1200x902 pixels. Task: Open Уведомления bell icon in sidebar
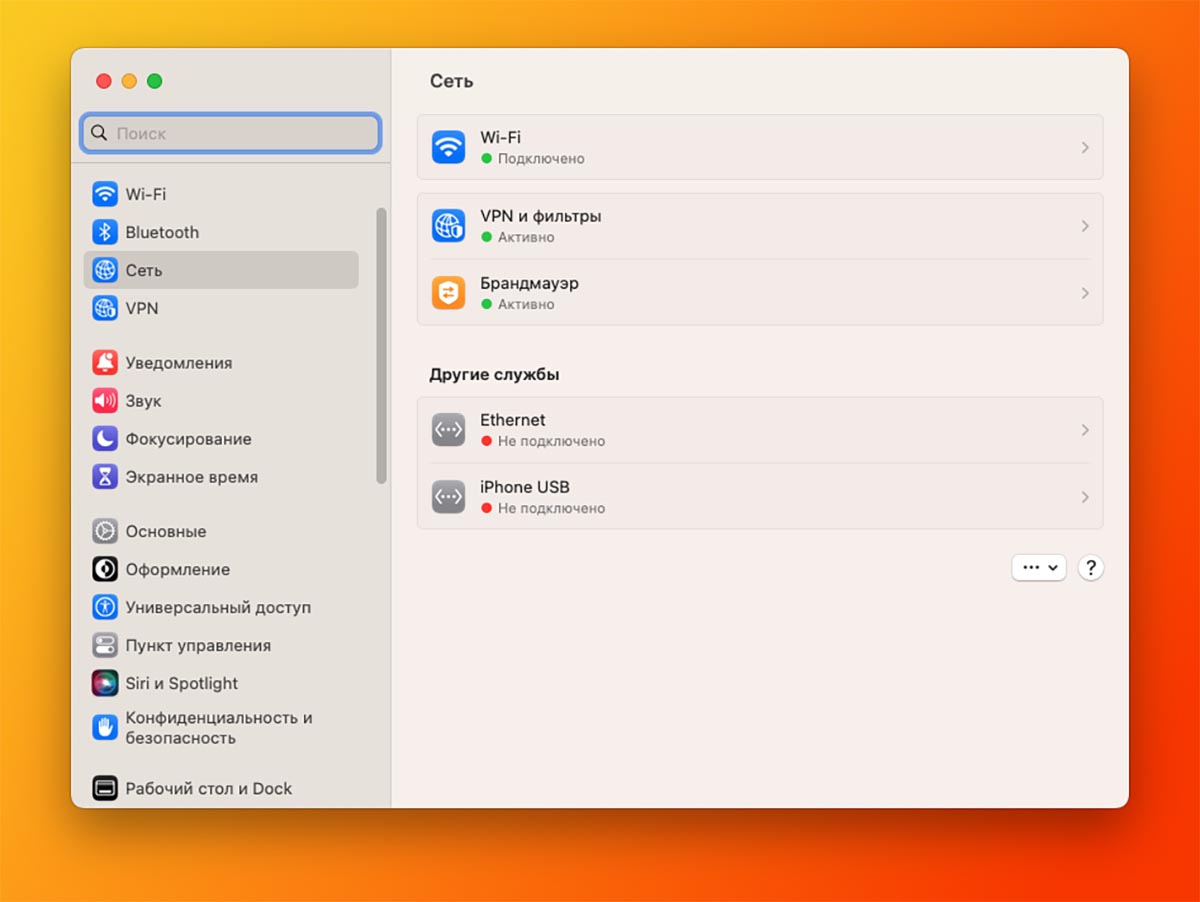105,363
